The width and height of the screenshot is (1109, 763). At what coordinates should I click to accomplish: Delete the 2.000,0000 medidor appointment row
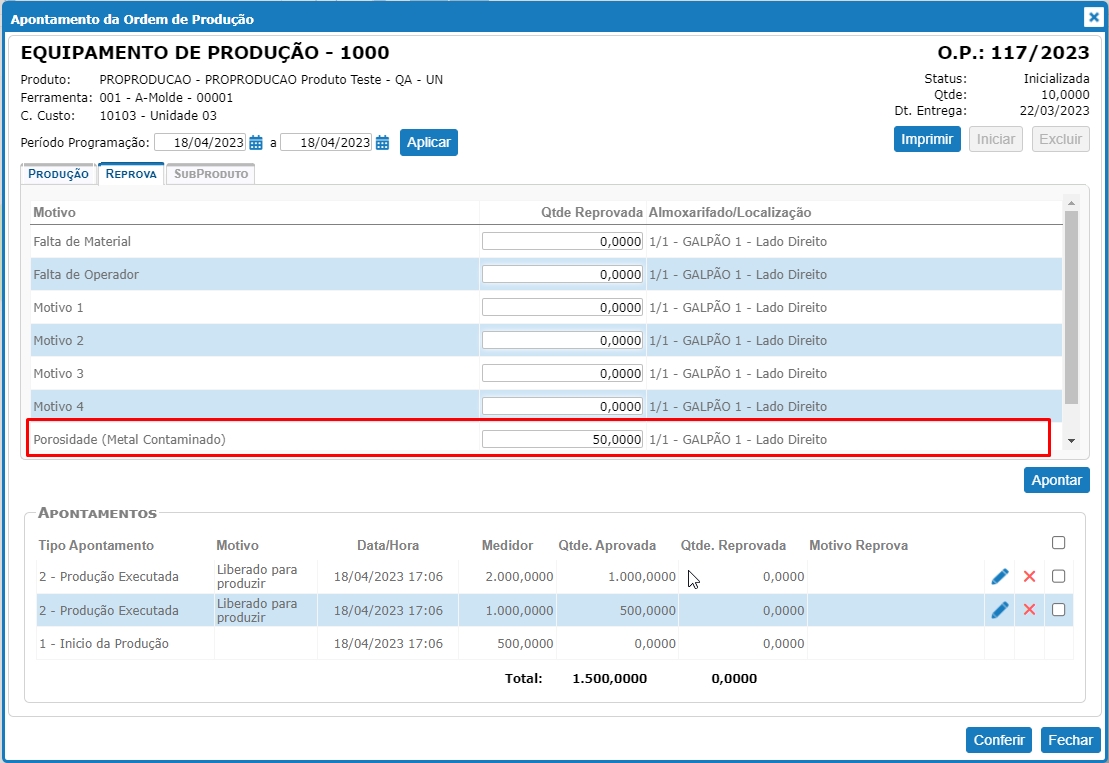point(1029,576)
